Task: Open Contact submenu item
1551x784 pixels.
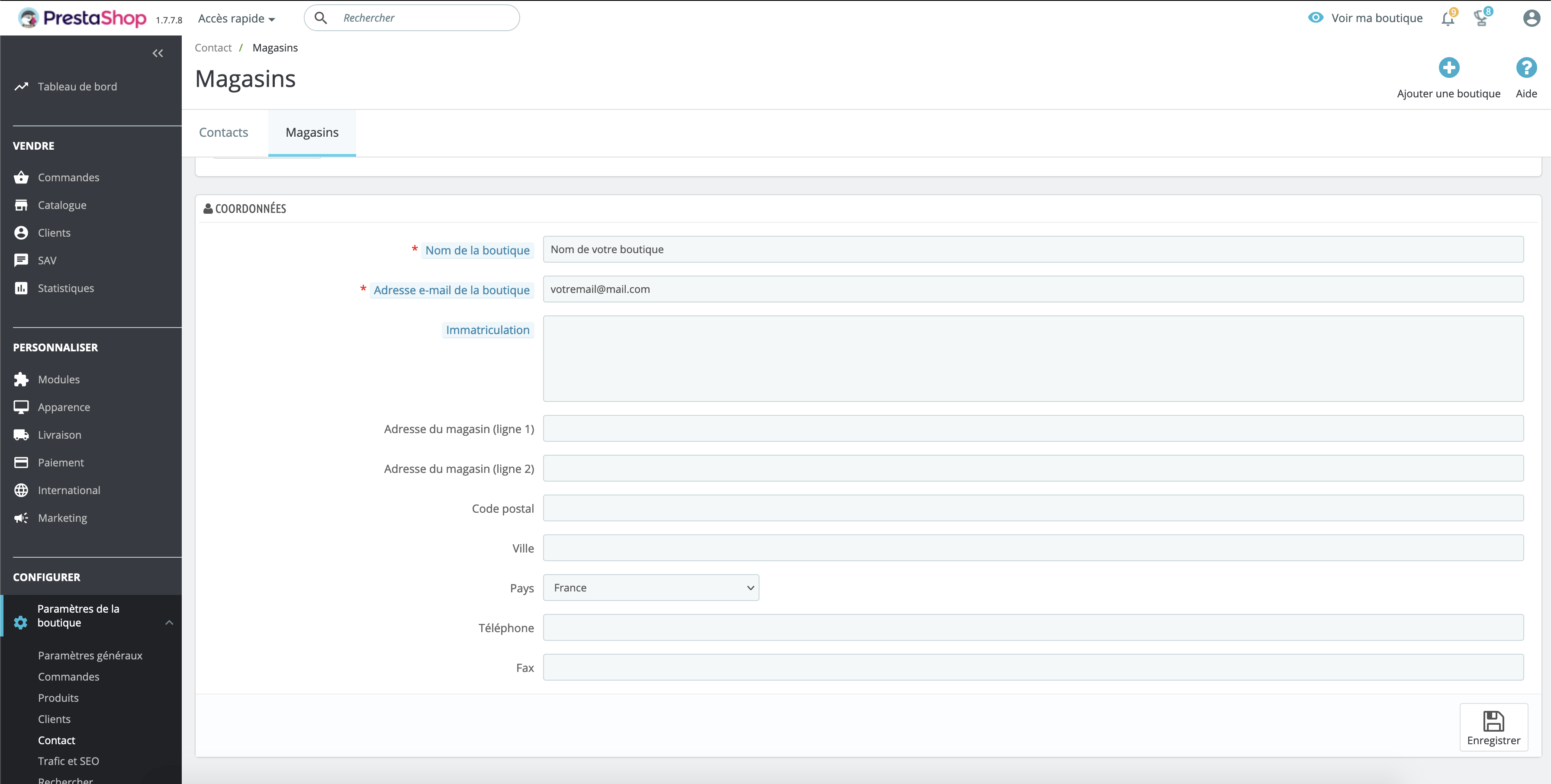Action: tap(57, 741)
